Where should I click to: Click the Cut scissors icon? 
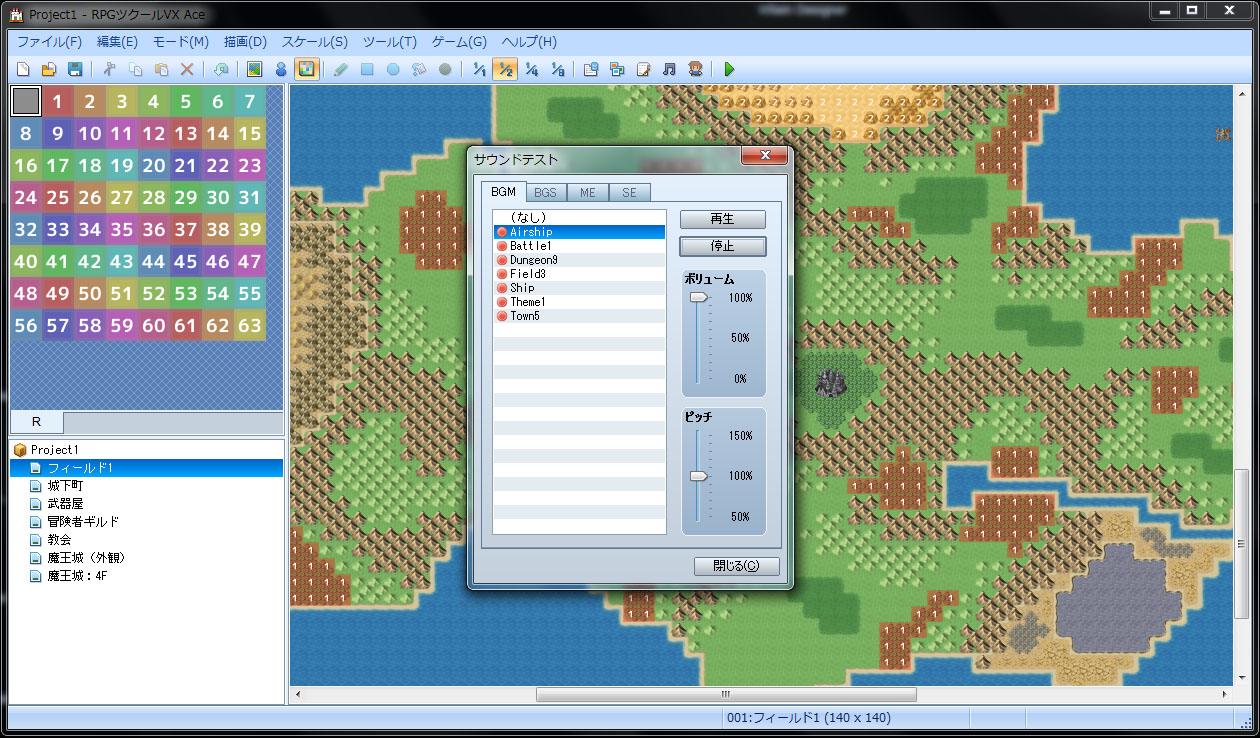pos(109,70)
